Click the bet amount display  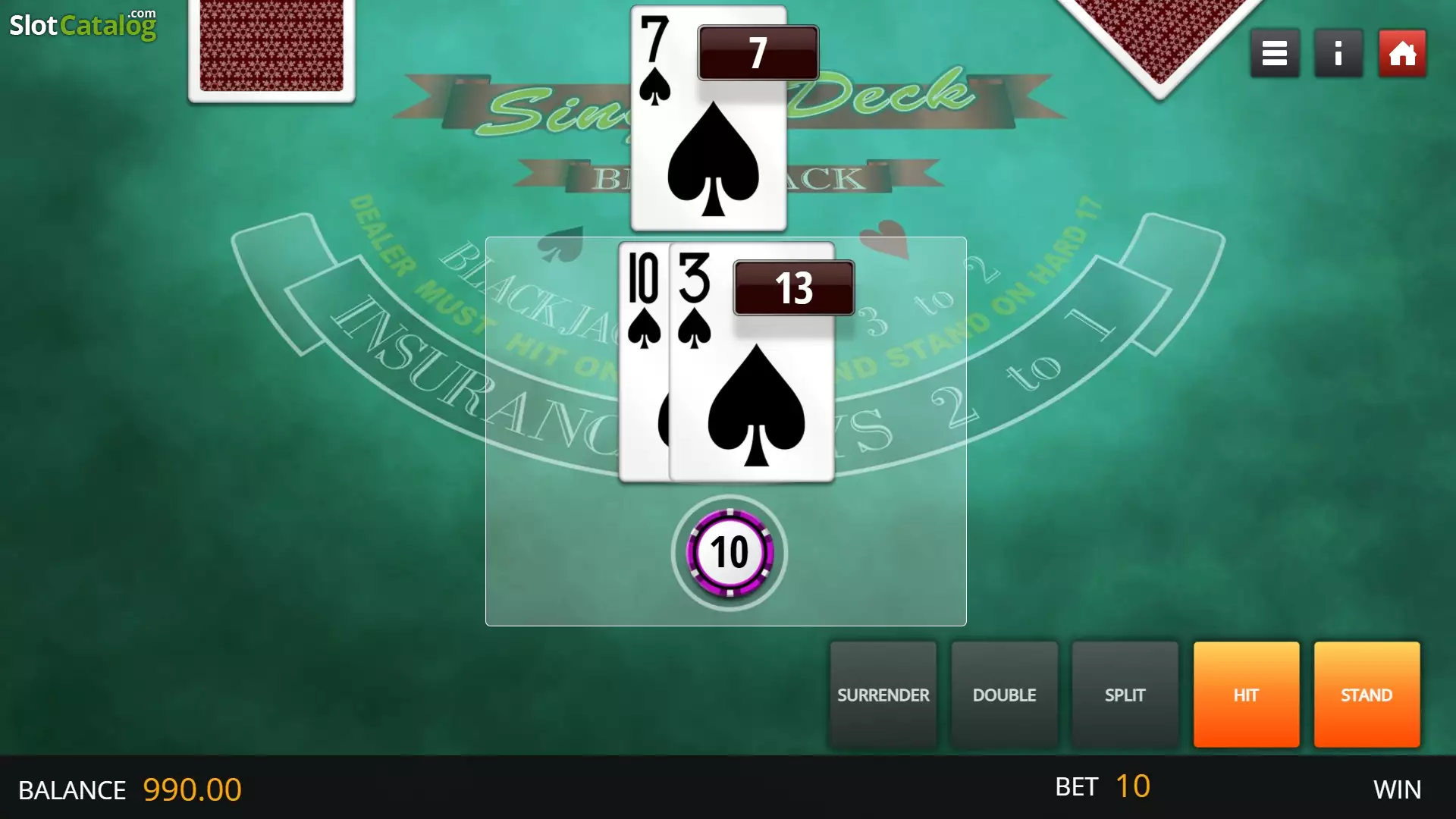click(x=1133, y=786)
